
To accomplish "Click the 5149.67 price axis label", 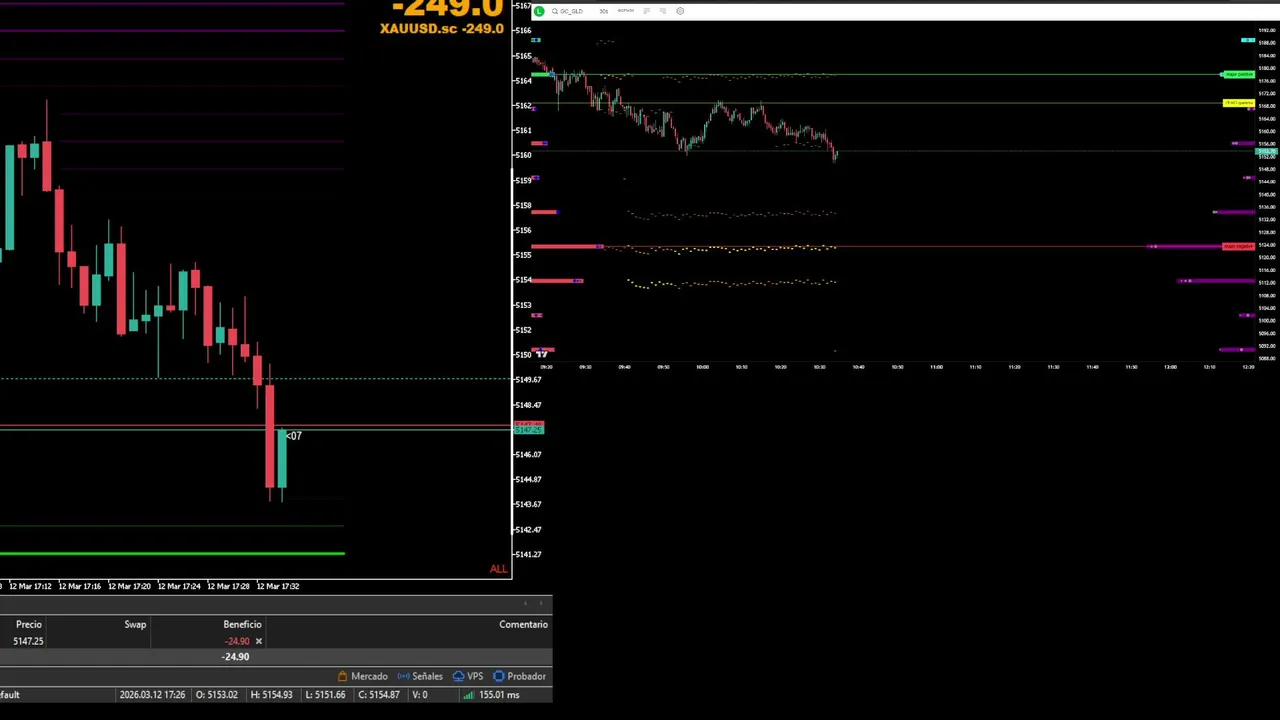I will pyautogui.click(x=528, y=380).
